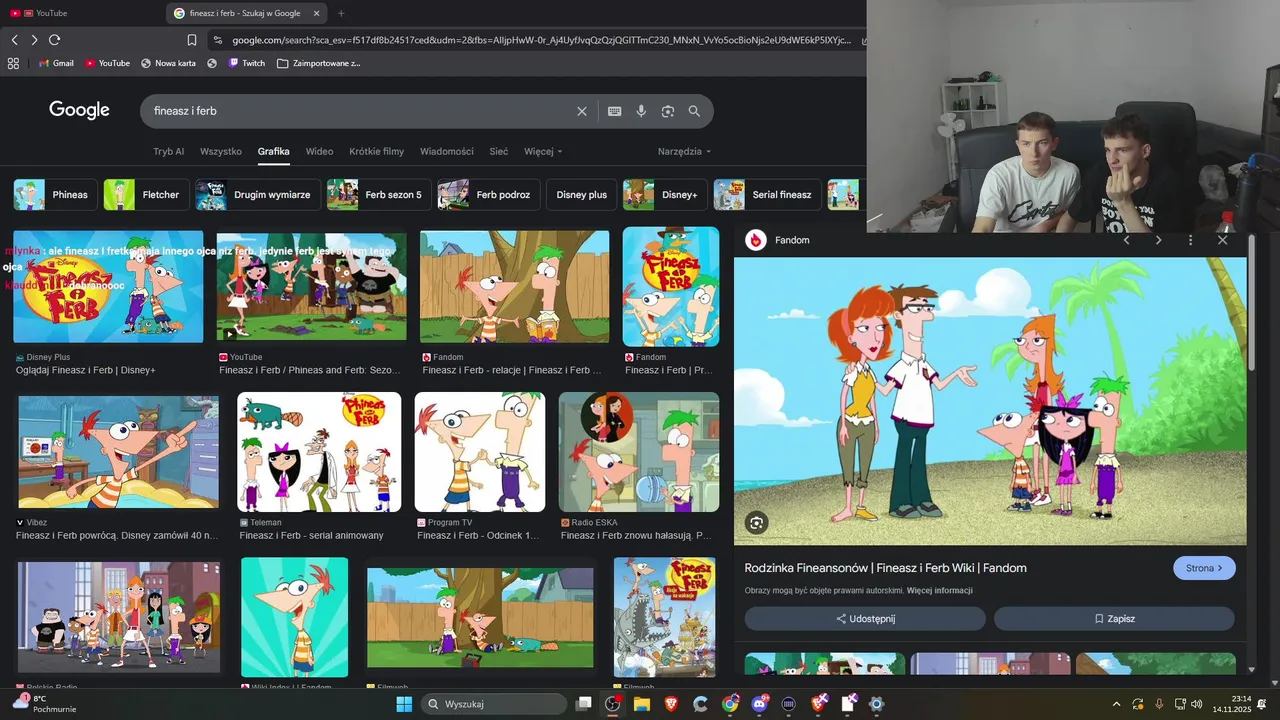The height and width of the screenshot is (720, 1280).
Task: Open the Rodzinka Fineansonów title link
Action: (885, 568)
